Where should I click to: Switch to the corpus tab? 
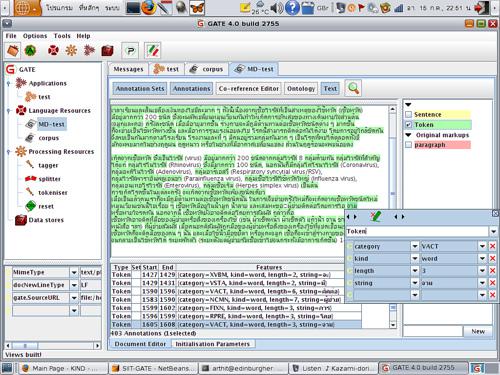point(206,69)
